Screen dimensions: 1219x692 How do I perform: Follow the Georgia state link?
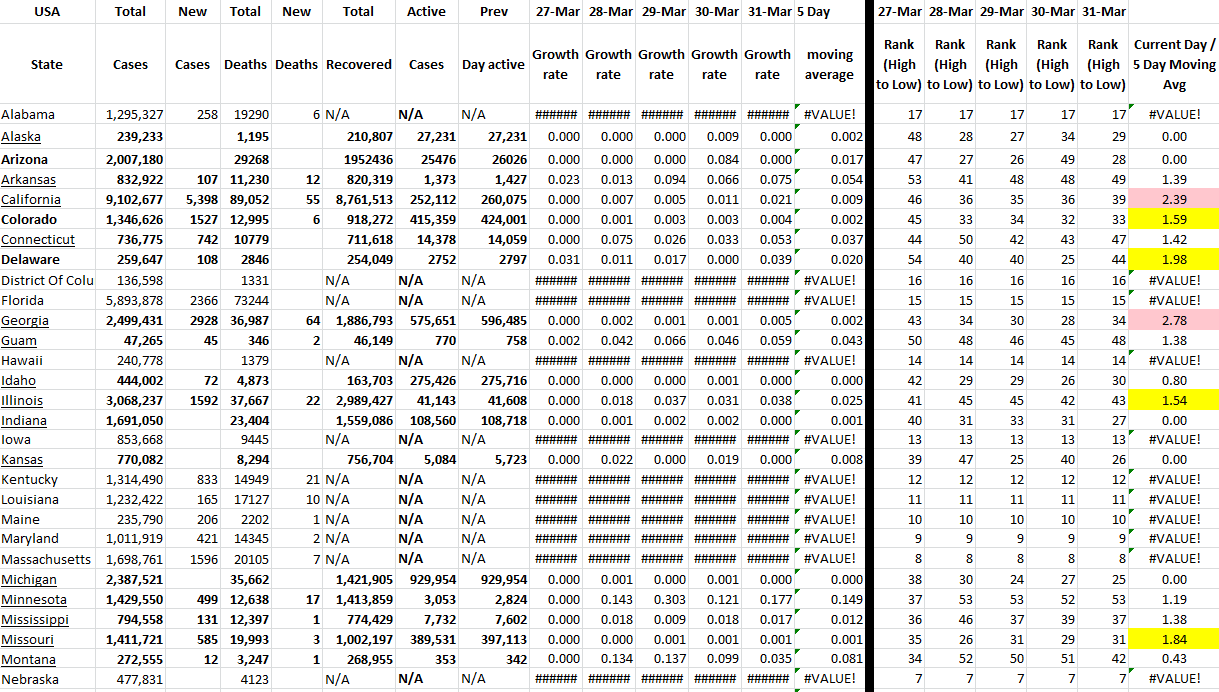point(25,320)
